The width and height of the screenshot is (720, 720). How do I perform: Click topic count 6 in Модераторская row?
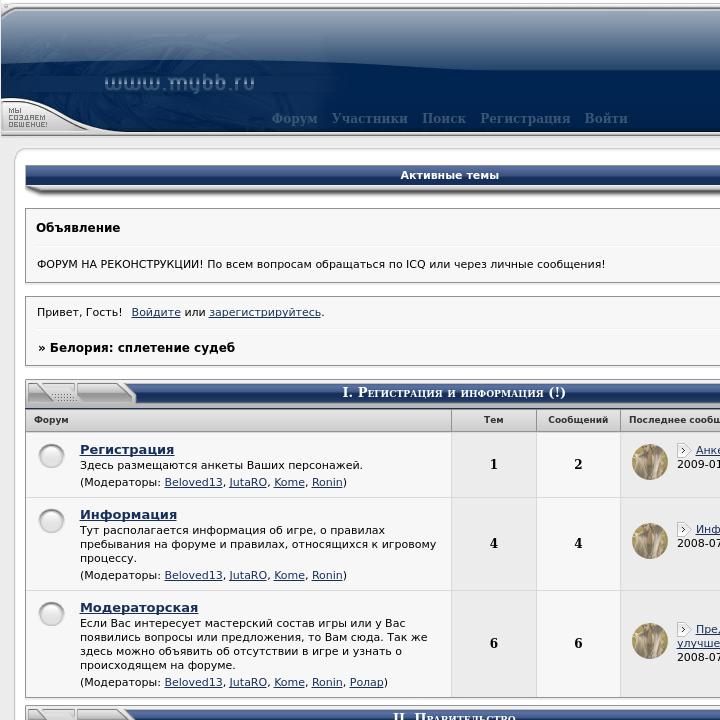pos(494,643)
